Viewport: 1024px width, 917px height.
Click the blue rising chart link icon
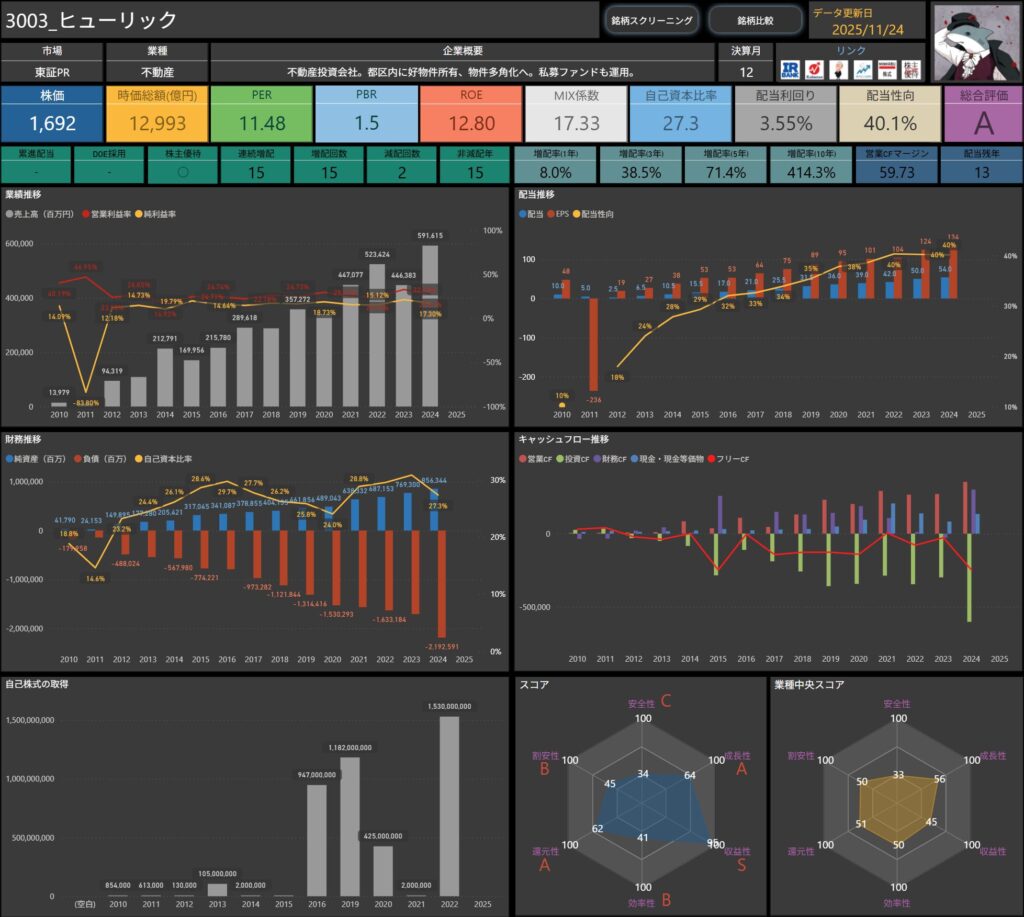862,70
